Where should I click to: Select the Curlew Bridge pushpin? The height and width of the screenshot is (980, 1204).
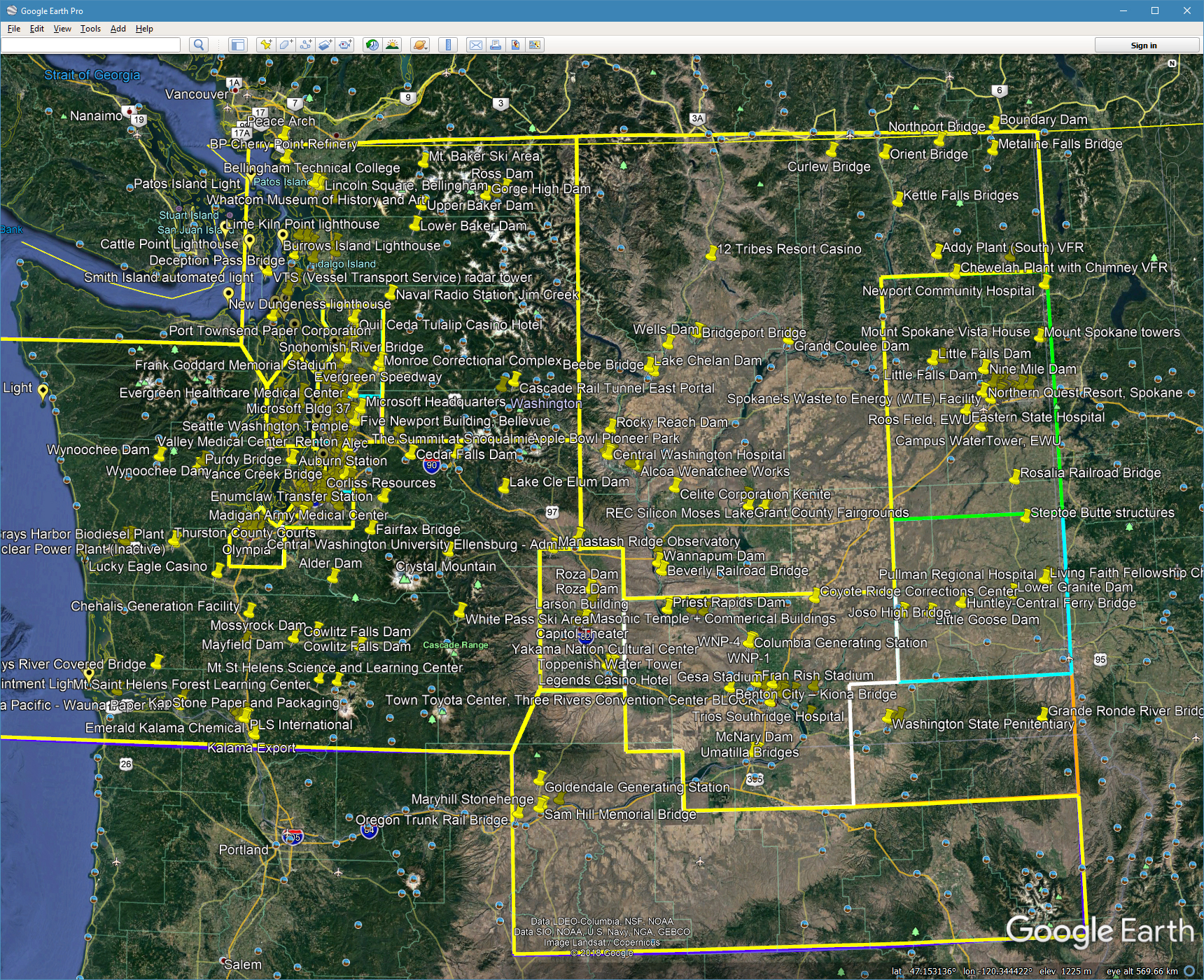[x=832, y=149]
